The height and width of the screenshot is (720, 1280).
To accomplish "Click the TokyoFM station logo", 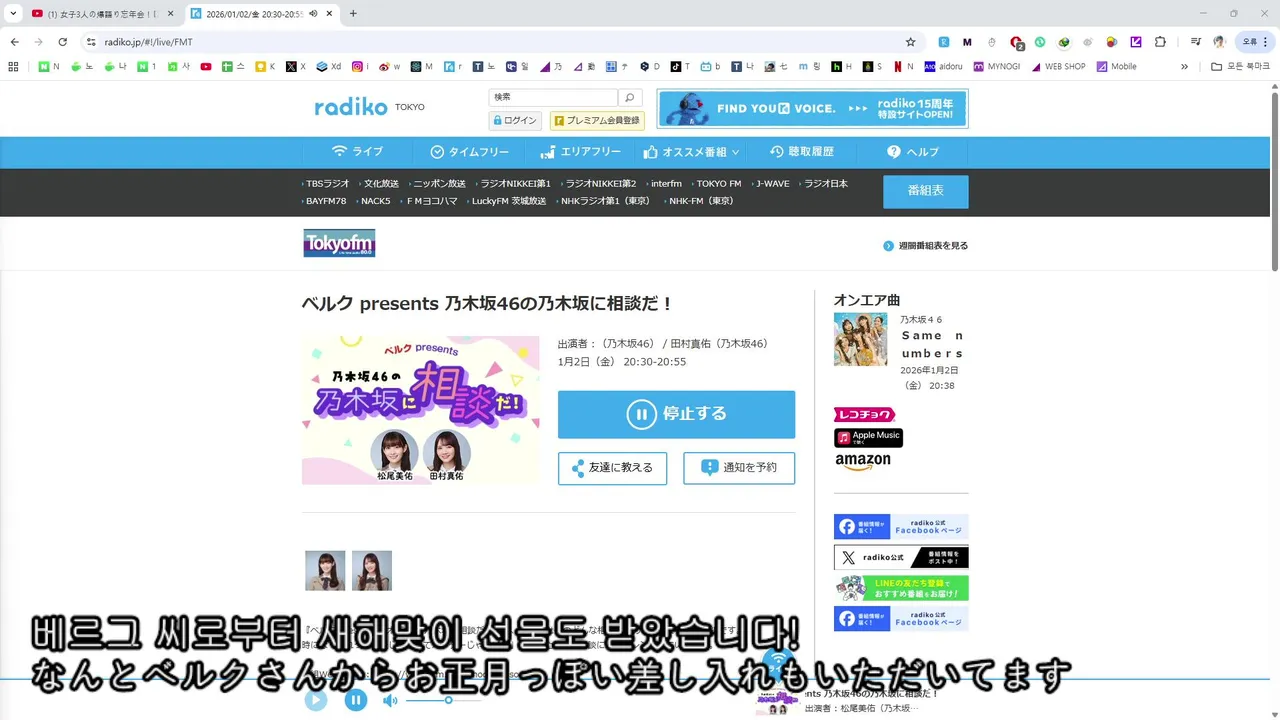I will click(x=339, y=243).
